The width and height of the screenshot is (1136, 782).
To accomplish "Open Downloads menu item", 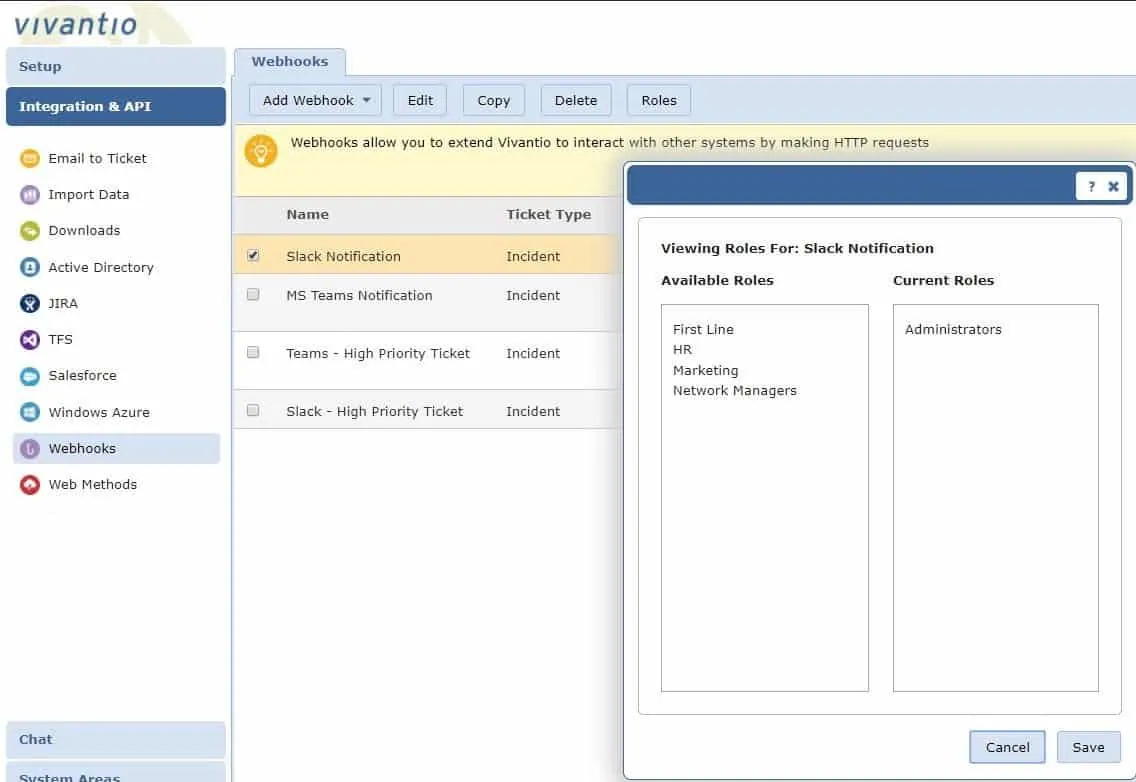I will 84,230.
